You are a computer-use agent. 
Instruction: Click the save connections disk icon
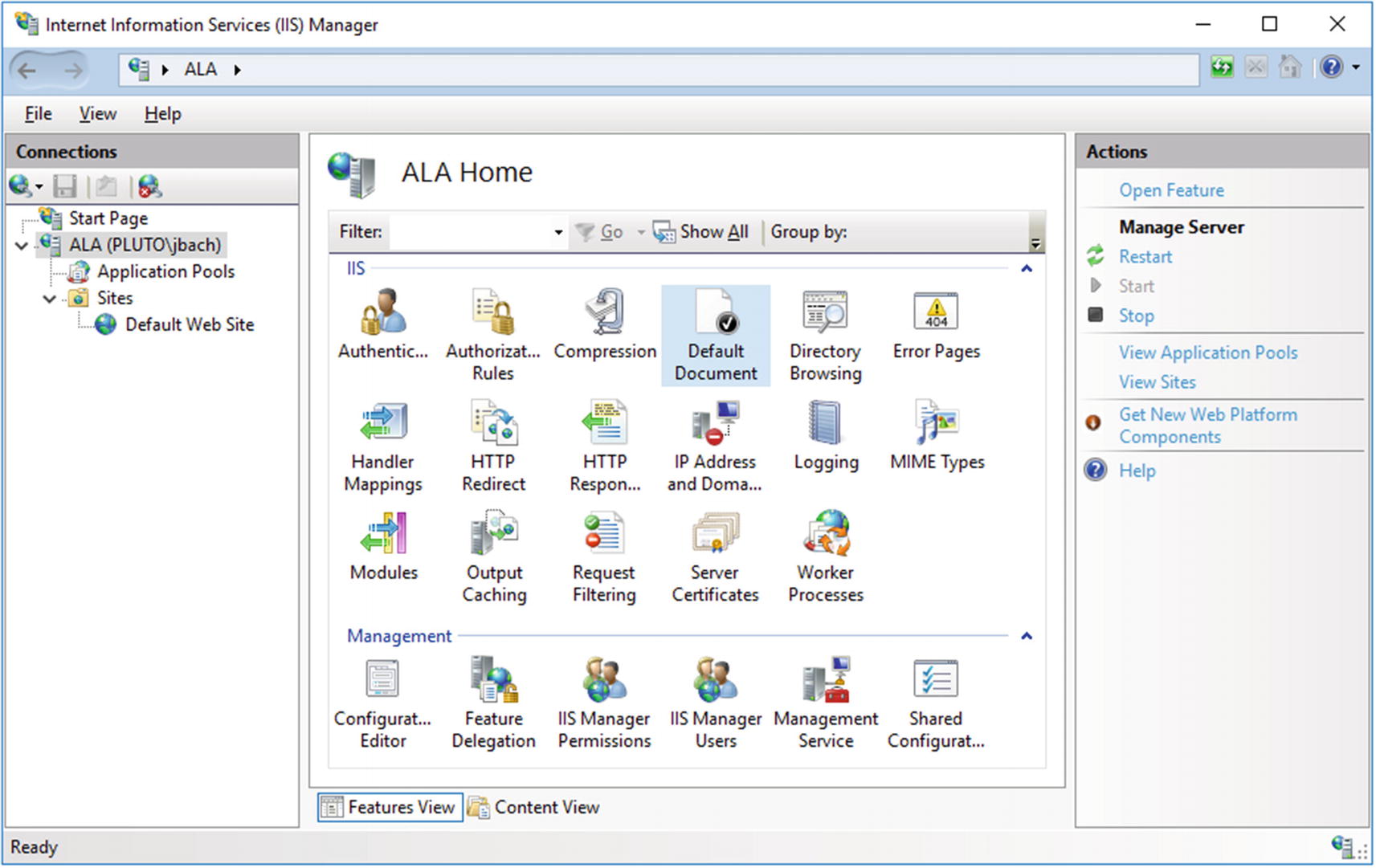tap(65, 186)
